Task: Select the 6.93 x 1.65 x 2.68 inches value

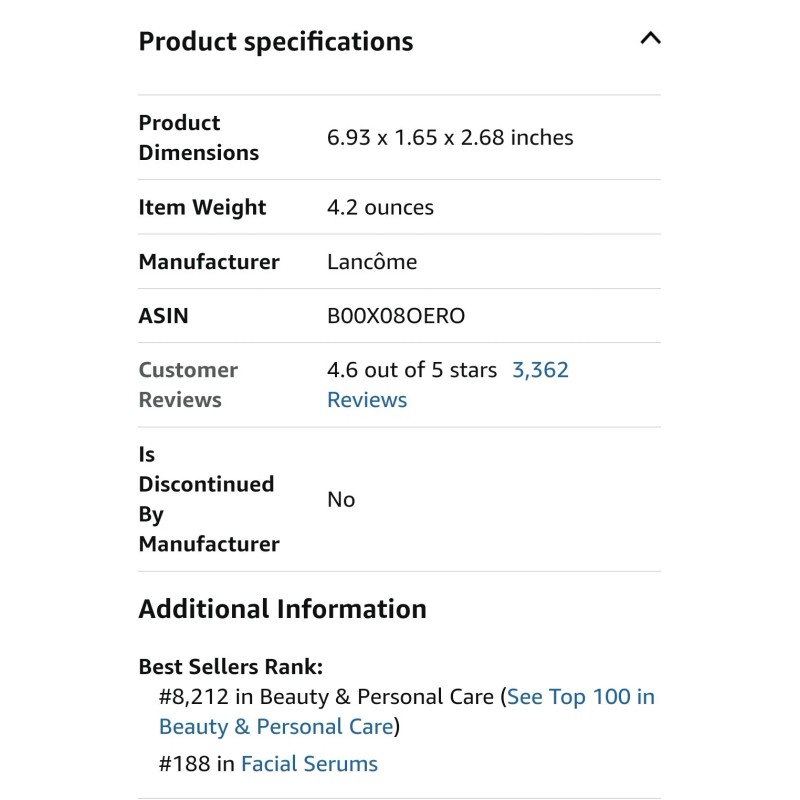Action: click(450, 138)
